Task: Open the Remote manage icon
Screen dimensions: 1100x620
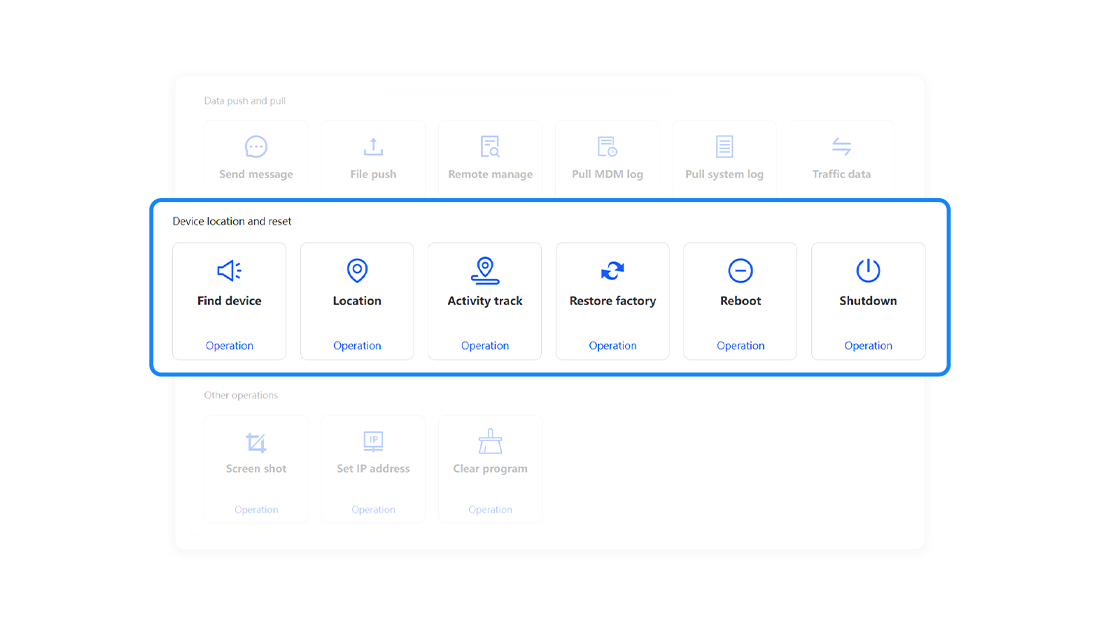Action: point(490,147)
